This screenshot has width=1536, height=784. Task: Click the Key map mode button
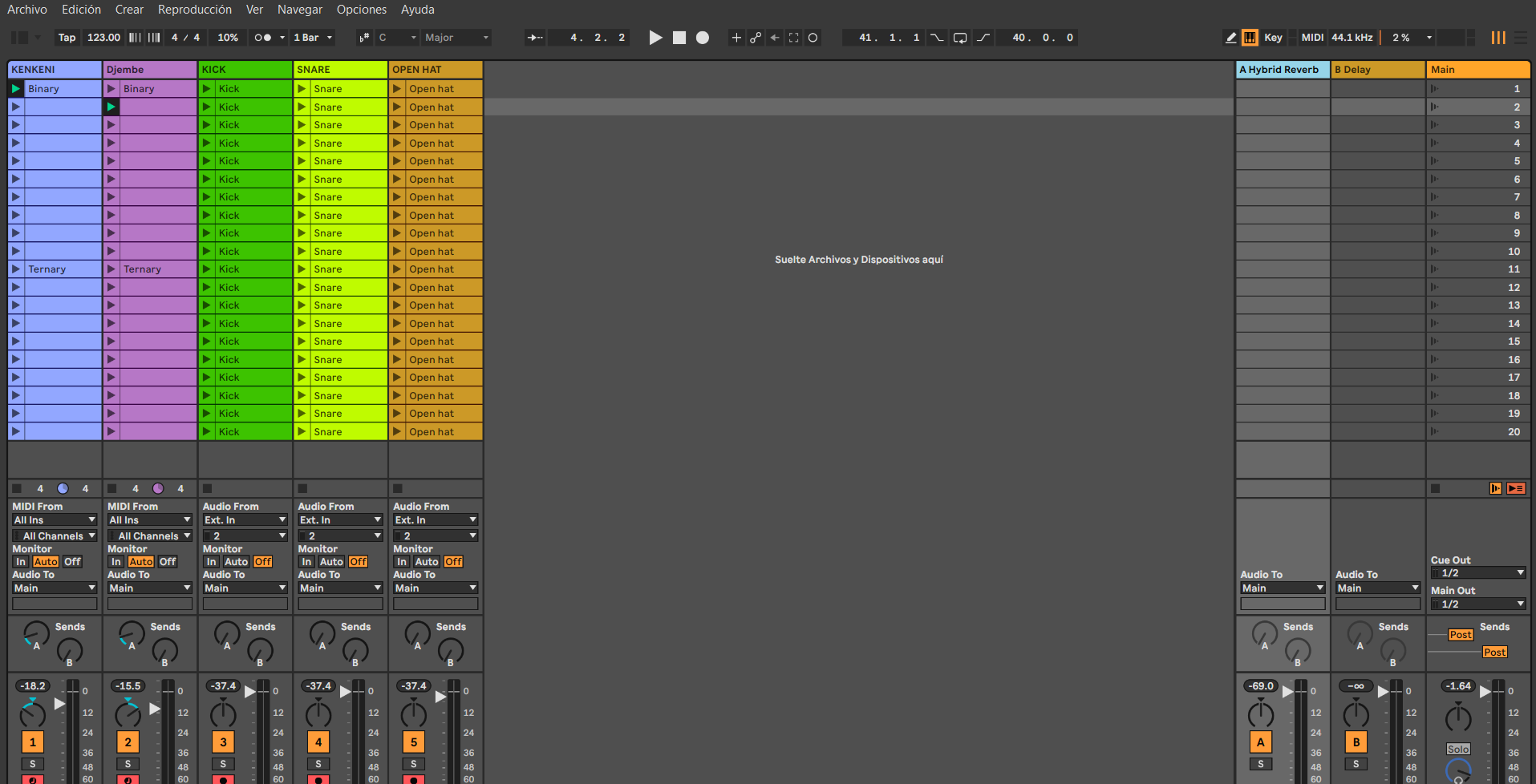(1273, 38)
